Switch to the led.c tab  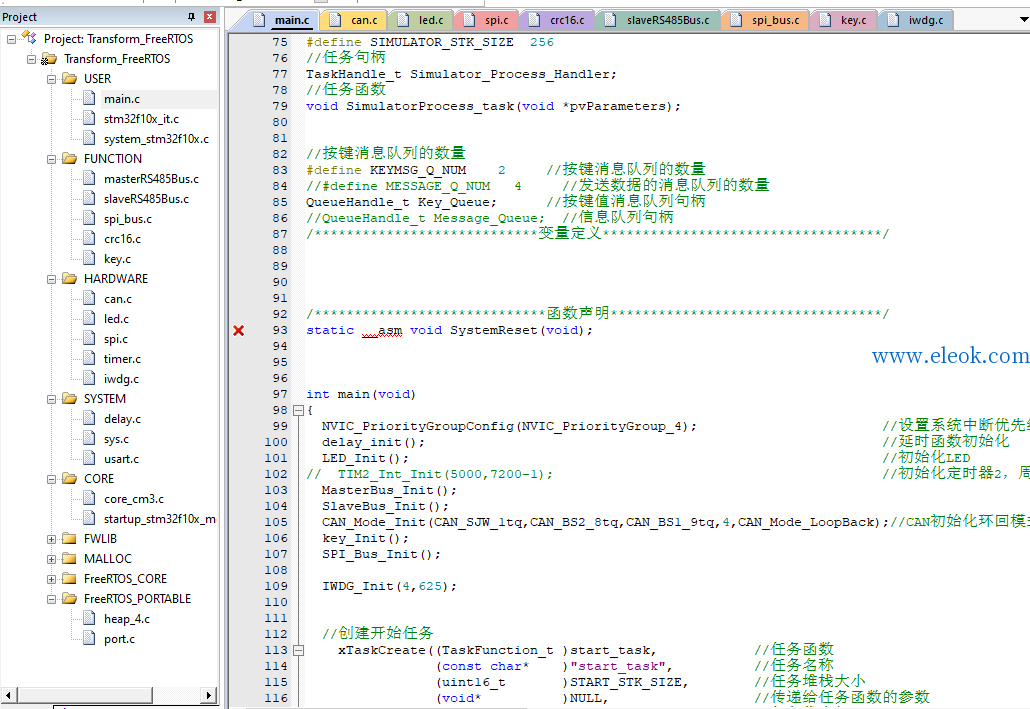point(420,20)
